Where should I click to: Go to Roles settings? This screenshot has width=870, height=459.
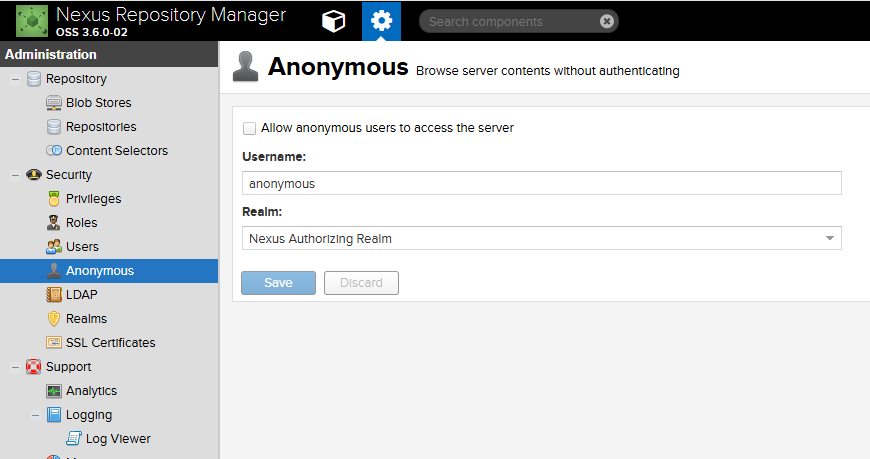pos(82,223)
